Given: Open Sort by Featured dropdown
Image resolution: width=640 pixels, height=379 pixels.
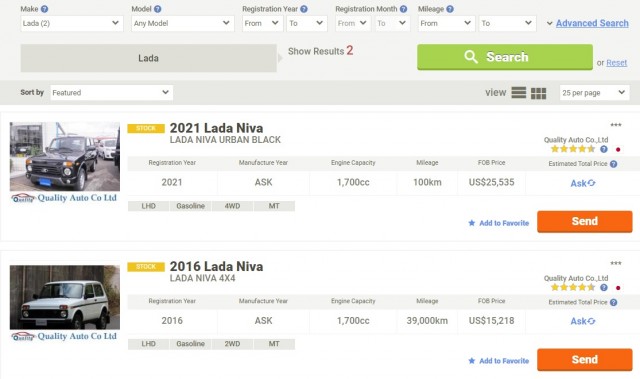Looking at the screenshot, I should click(111, 93).
